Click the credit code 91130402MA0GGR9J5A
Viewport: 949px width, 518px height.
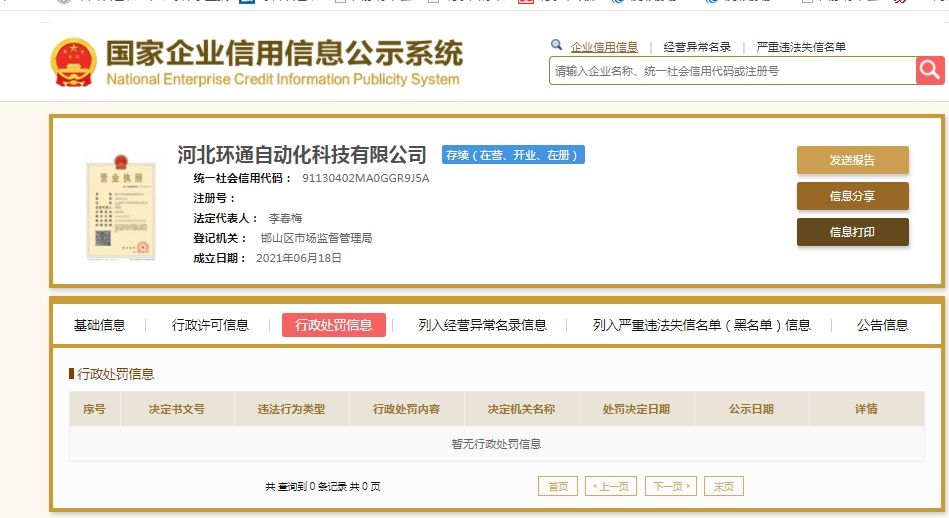(x=366, y=178)
